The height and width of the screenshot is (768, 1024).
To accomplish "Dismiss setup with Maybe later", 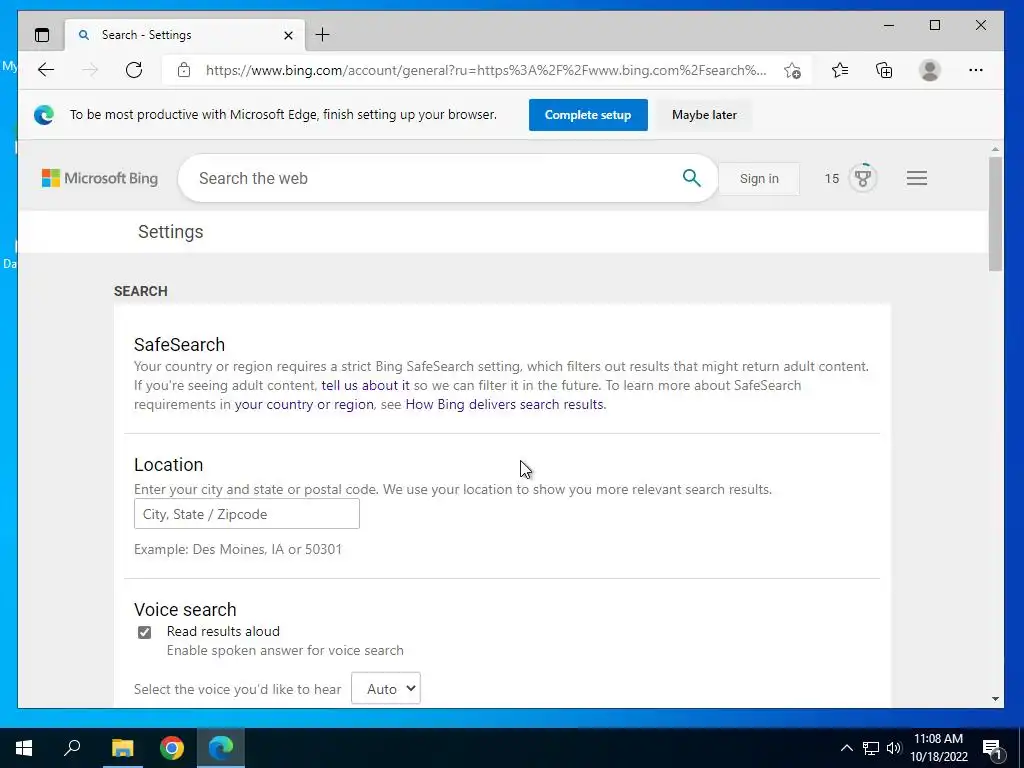I will [x=704, y=115].
